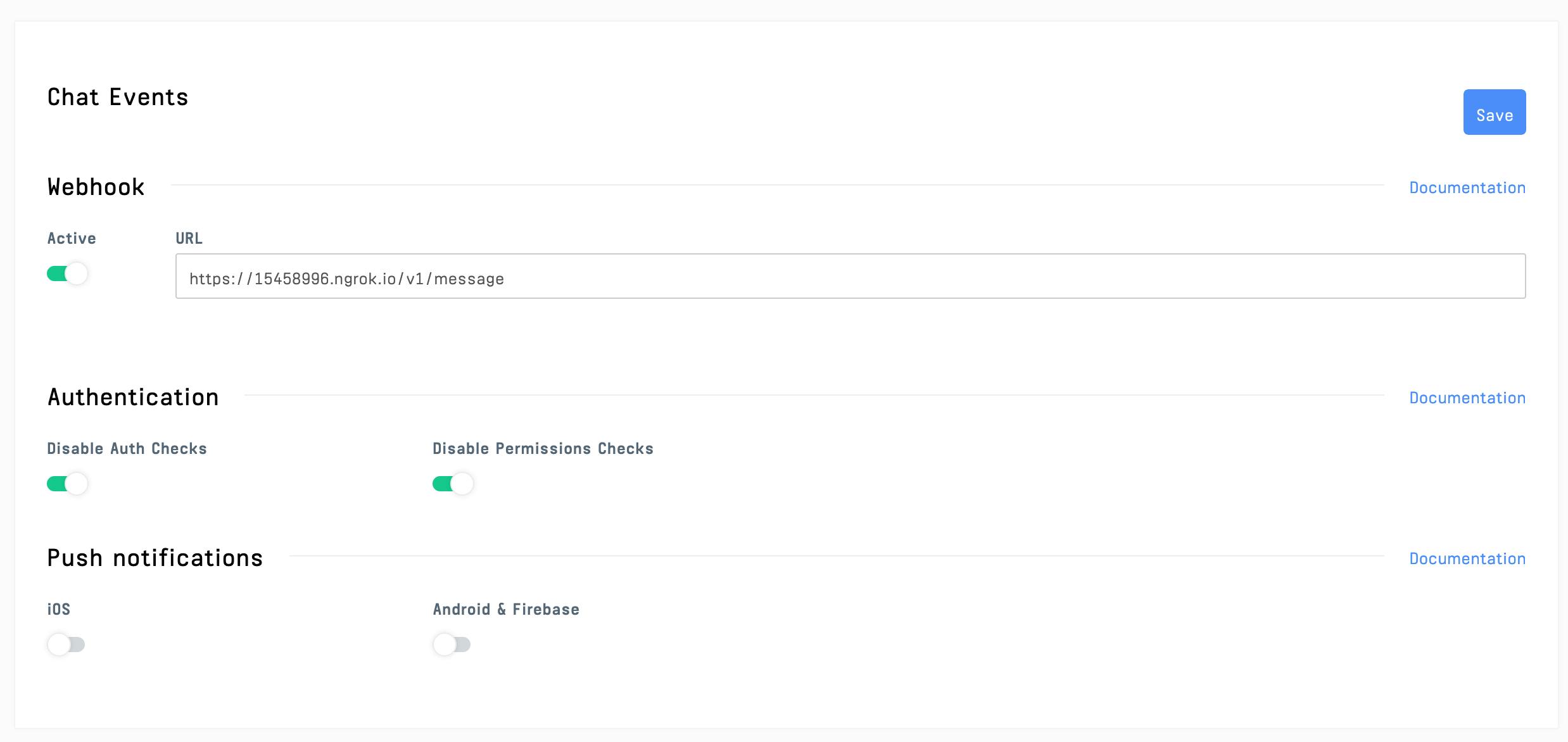Click the Webhook section heading
The height and width of the screenshot is (742, 1568).
[96, 187]
